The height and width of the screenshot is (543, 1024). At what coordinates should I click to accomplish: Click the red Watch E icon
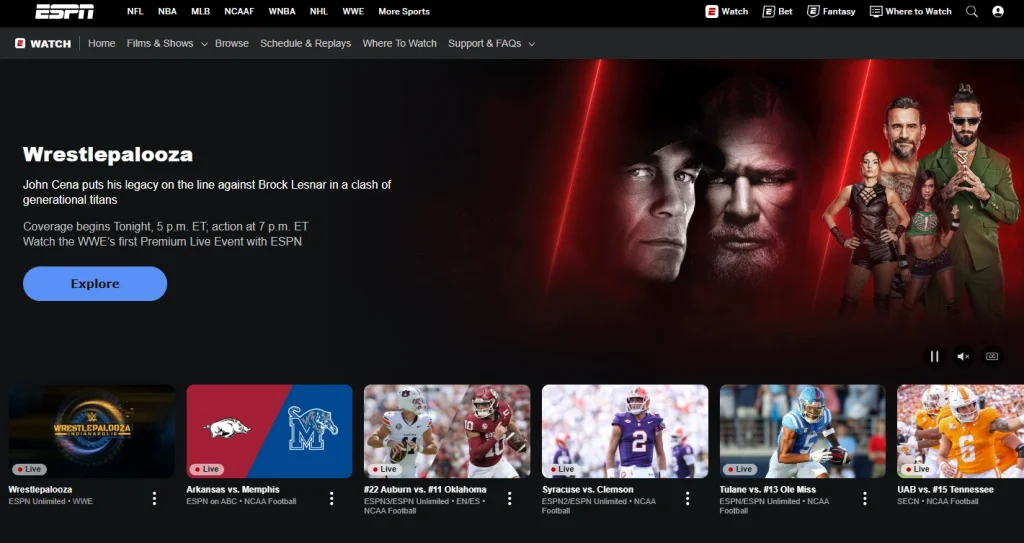click(712, 11)
